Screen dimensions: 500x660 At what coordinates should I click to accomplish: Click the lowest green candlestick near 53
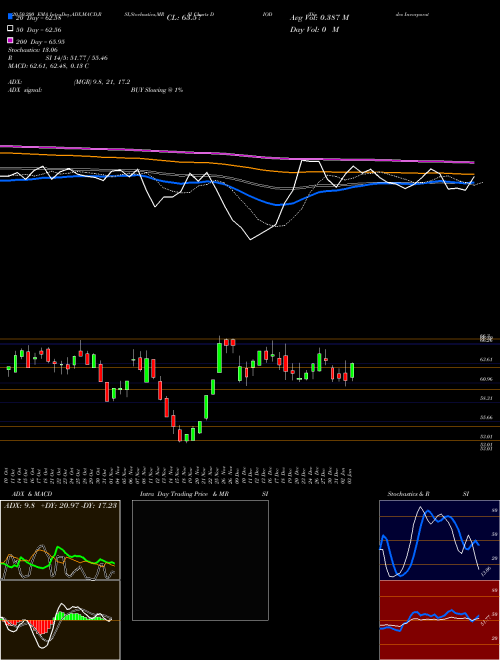[x=186, y=437]
